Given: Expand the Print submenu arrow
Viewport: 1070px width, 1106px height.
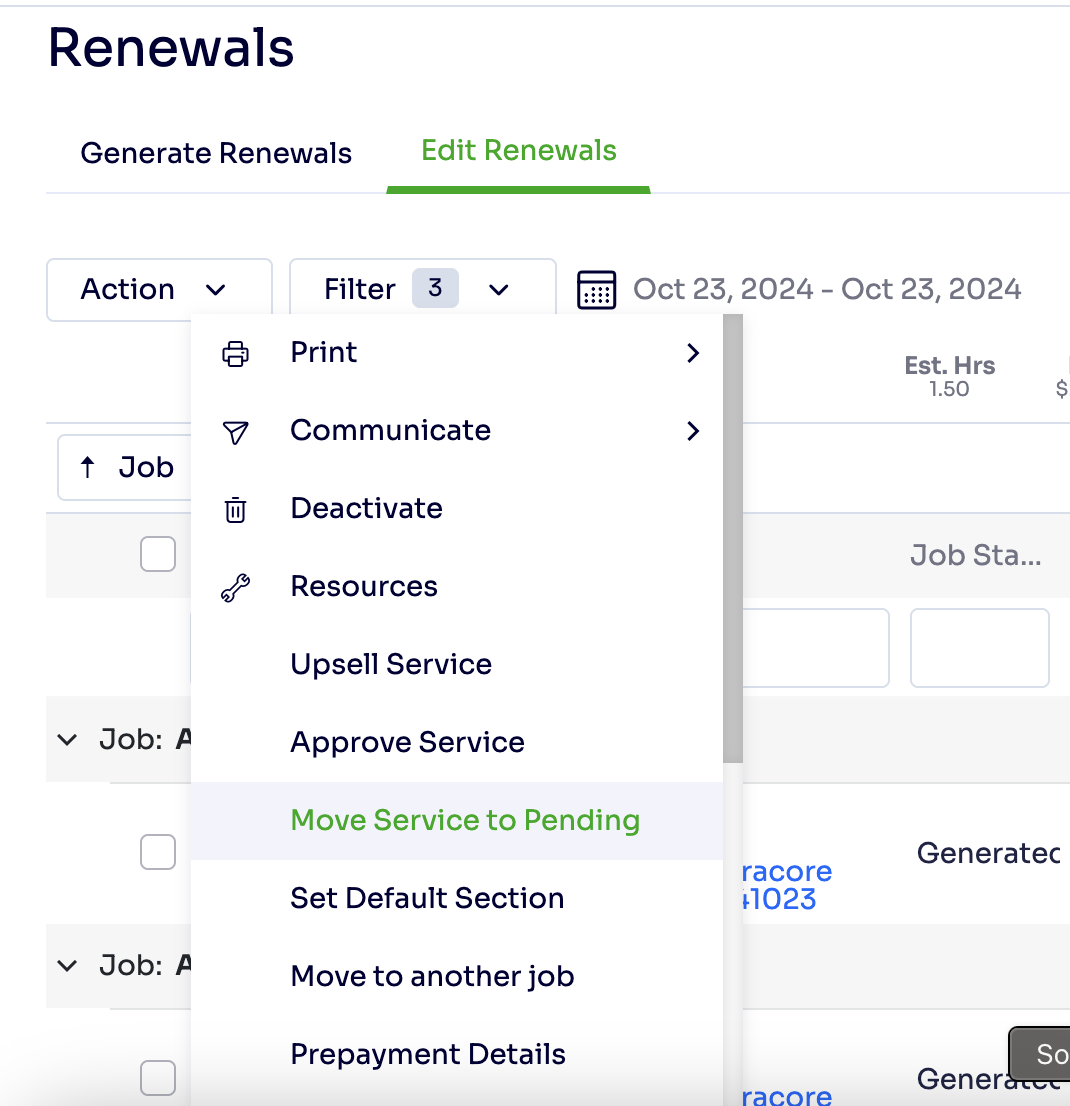Looking at the screenshot, I should pos(693,353).
